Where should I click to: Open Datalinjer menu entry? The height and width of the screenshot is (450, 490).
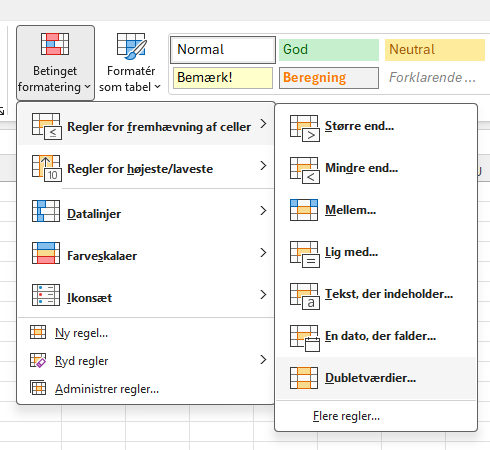click(146, 211)
